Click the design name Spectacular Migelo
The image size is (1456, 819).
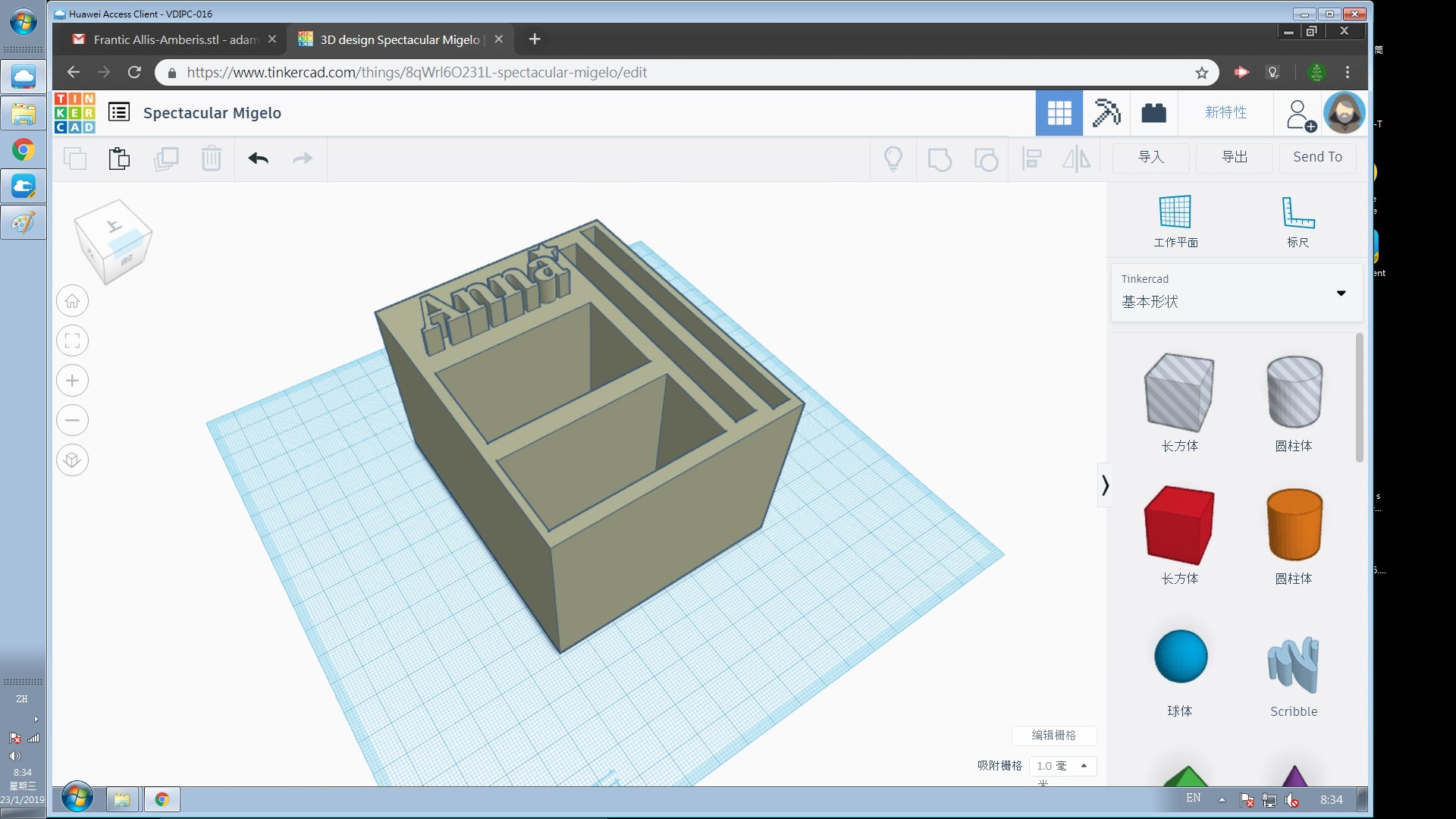coord(212,113)
